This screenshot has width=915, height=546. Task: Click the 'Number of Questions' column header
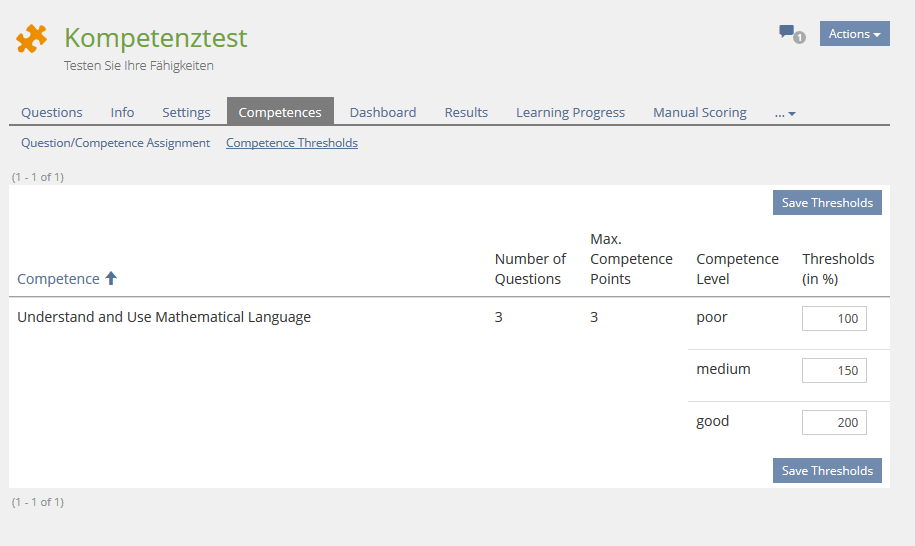click(530, 268)
